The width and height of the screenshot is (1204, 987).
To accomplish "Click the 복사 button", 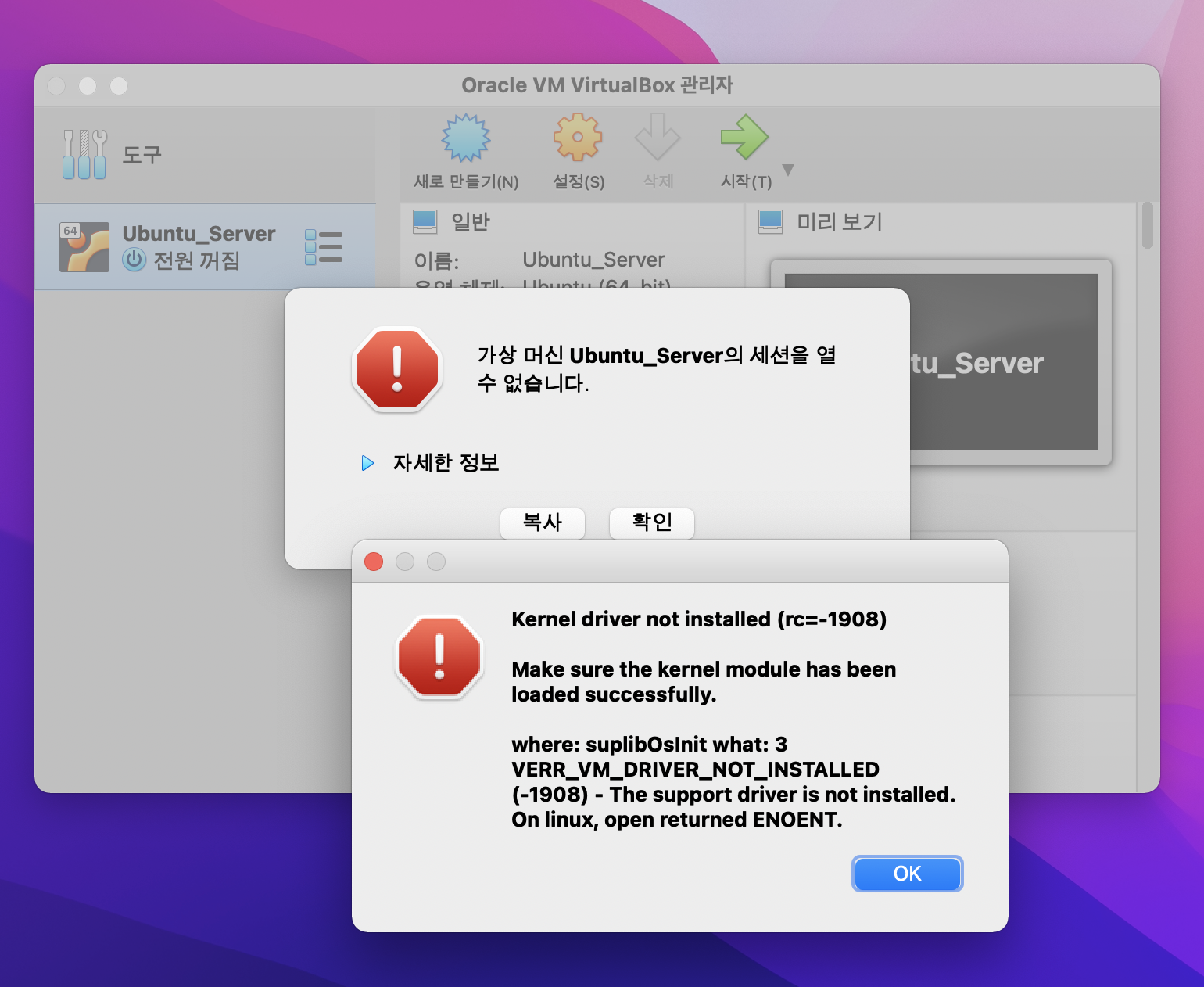I will [543, 522].
